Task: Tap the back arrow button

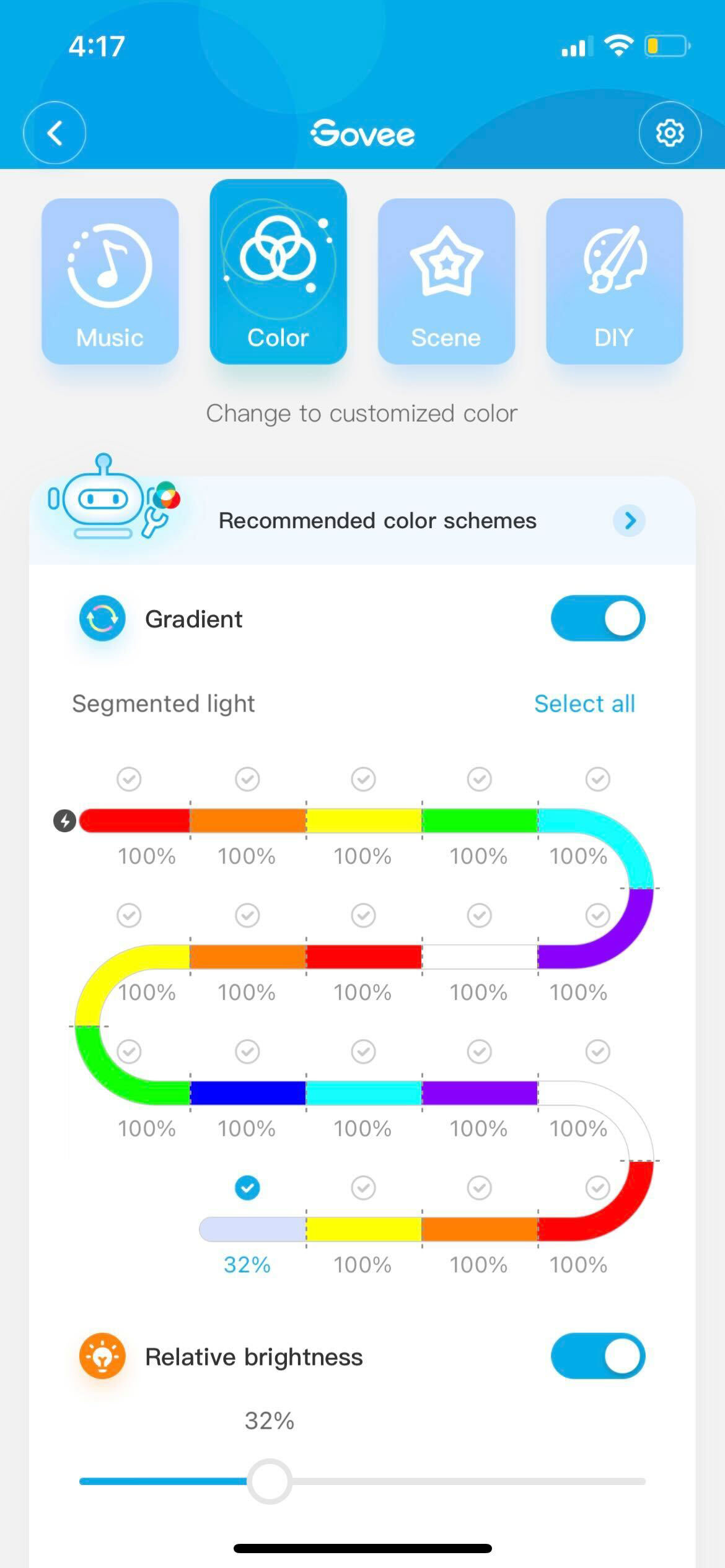Action: 55,133
